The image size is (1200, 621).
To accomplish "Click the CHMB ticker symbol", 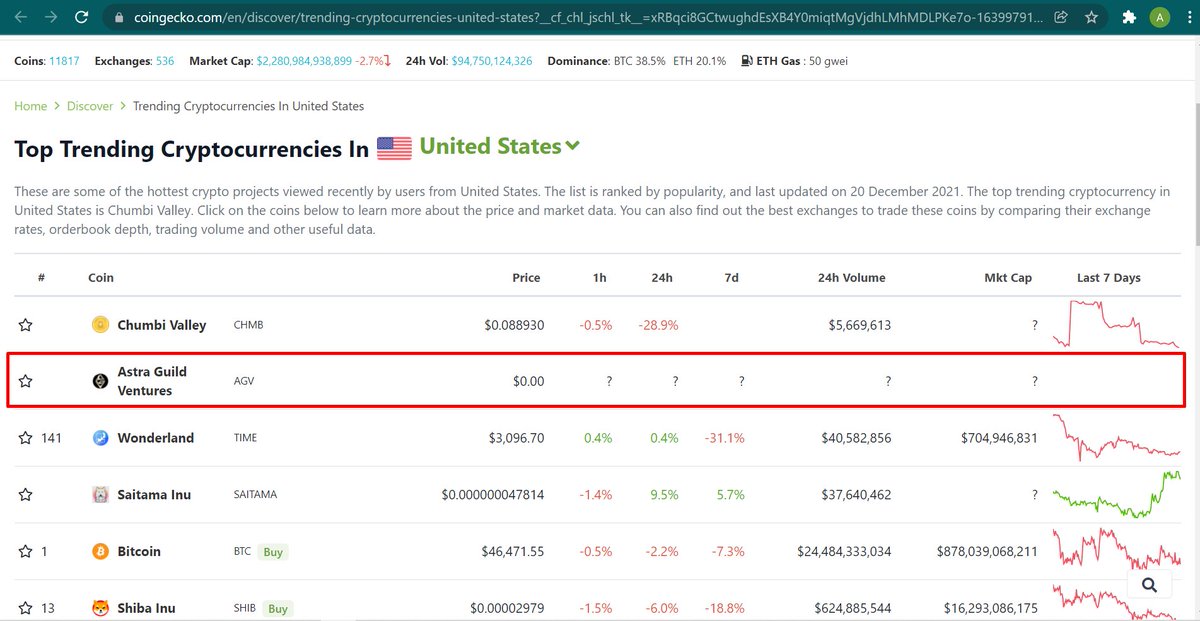I will (249, 325).
